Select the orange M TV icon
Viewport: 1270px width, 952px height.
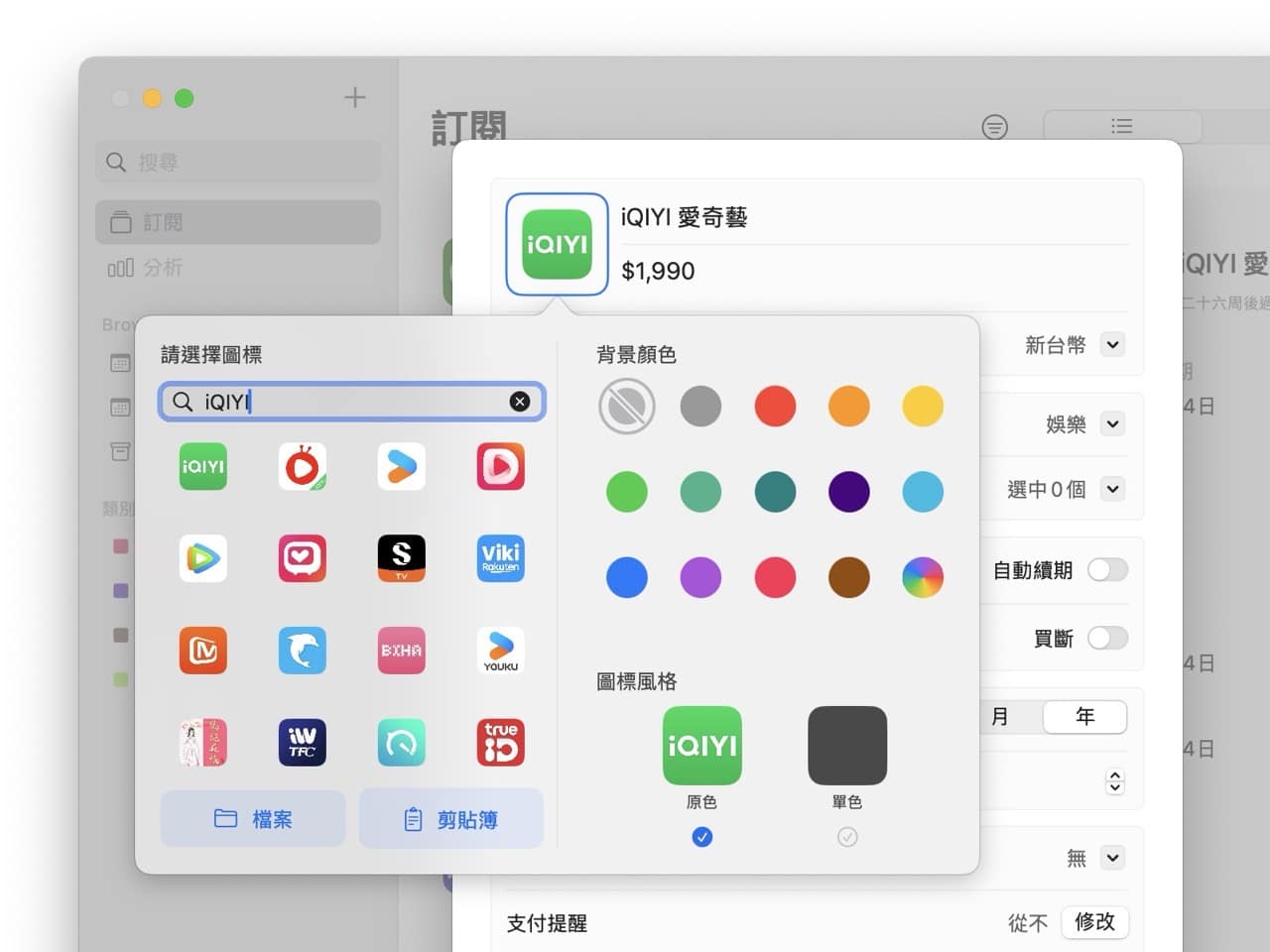(203, 651)
